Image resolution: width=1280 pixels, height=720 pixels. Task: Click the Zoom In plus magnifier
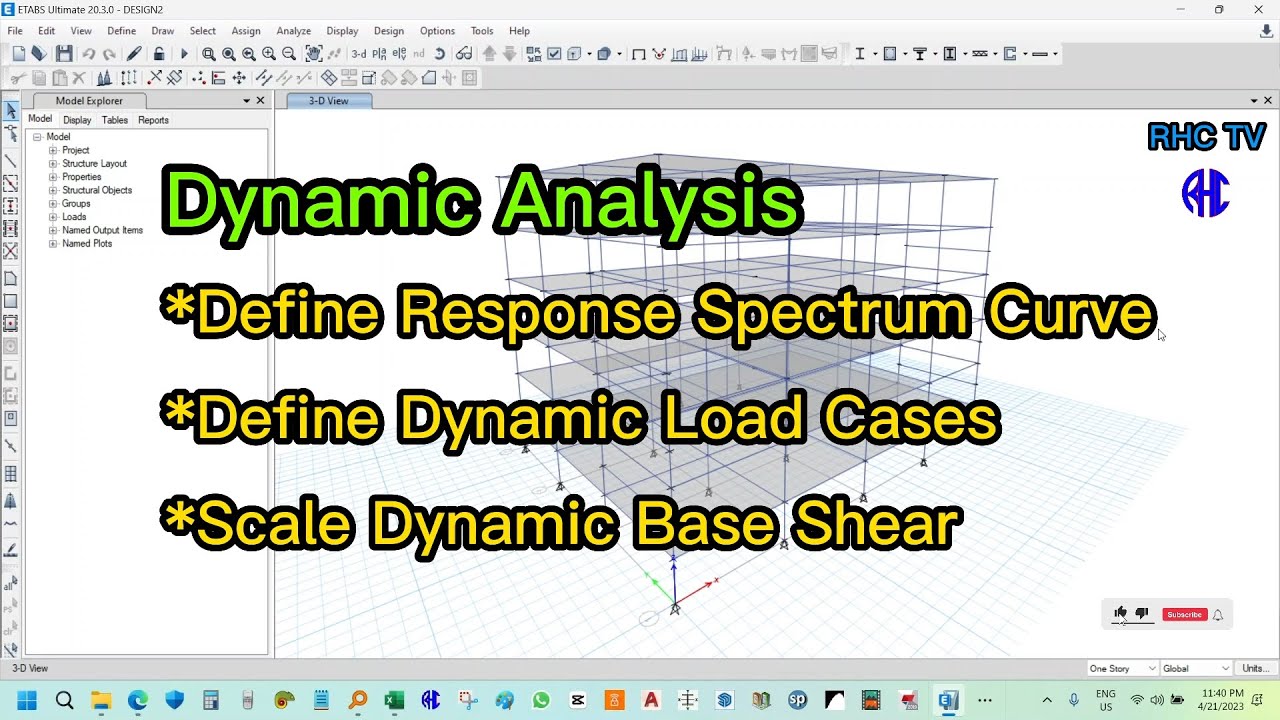(x=269, y=54)
